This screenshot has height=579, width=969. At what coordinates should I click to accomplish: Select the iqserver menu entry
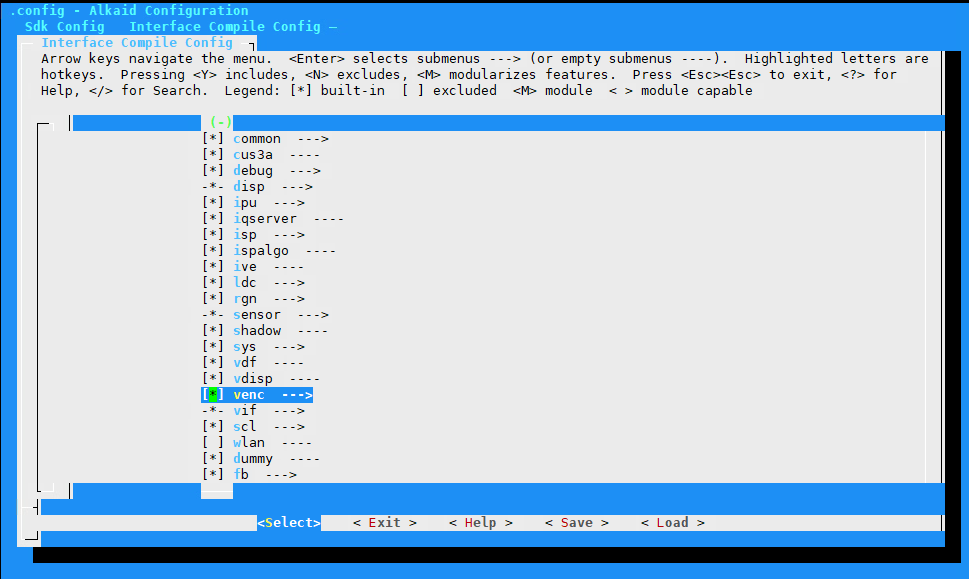tap(265, 219)
